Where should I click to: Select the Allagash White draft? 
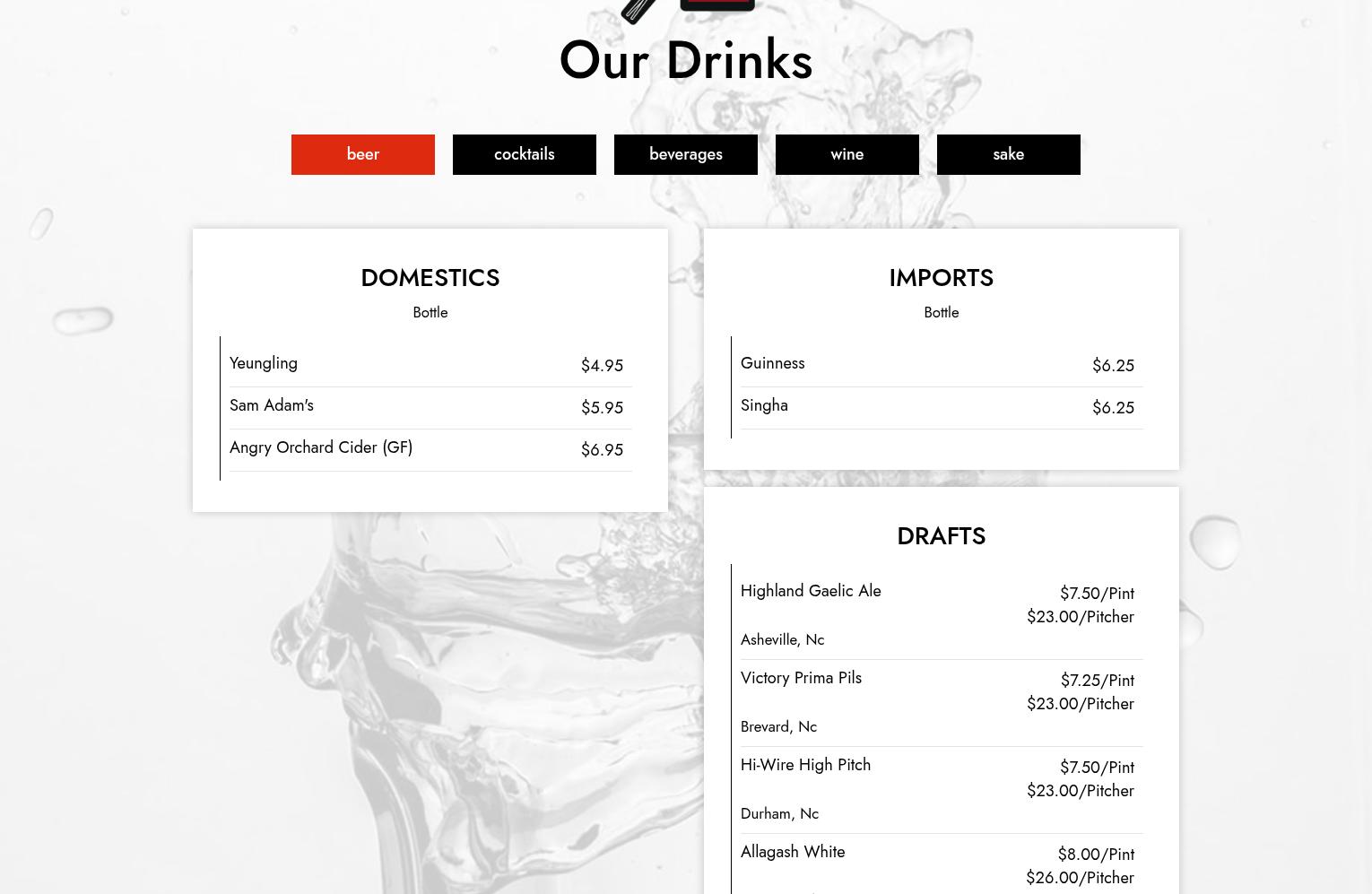click(793, 852)
